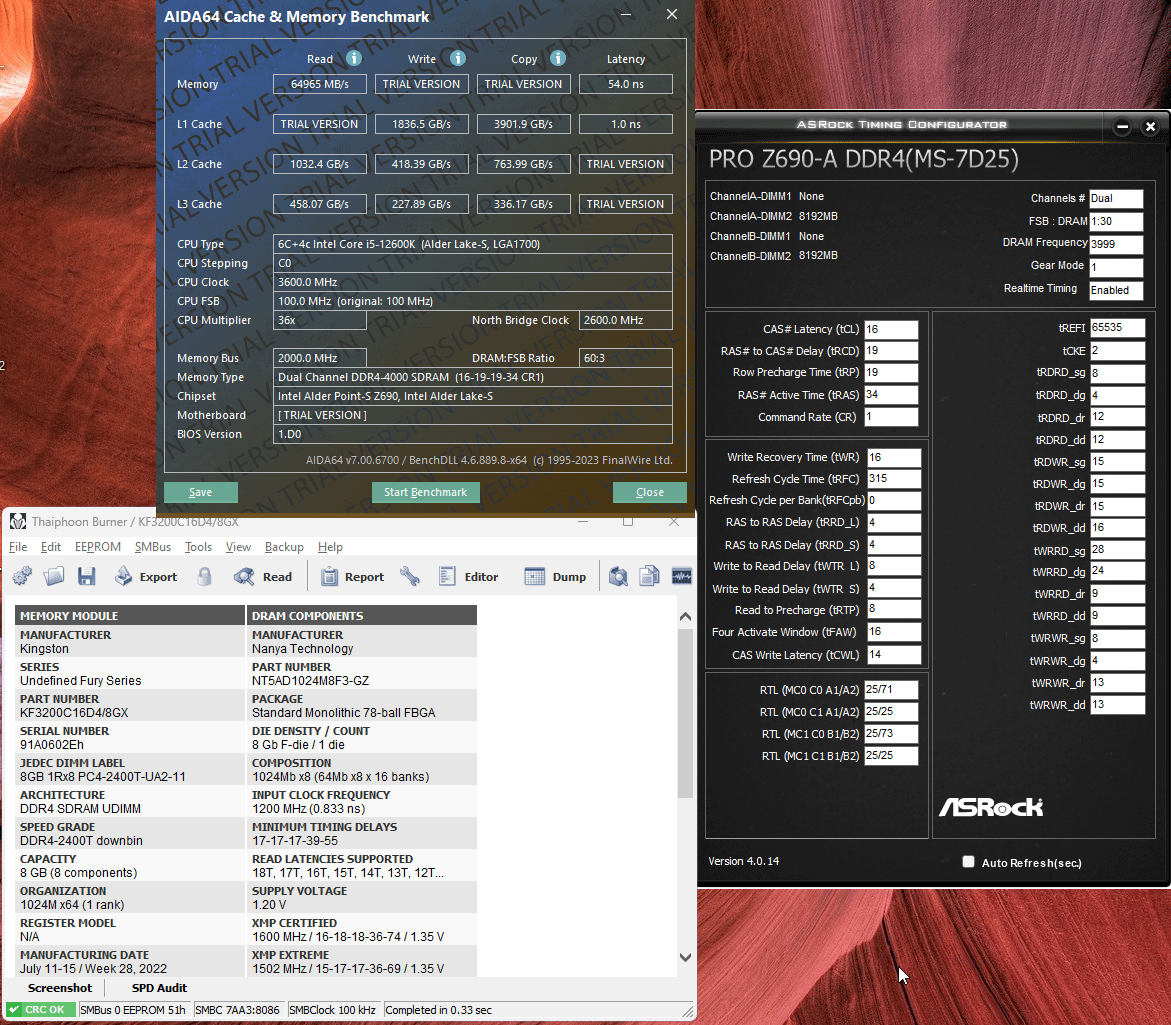Image resolution: width=1171 pixels, height=1025 pixels.
Task: Click the documents copy icon in Thaiphoon toolbar
Action: point(650,576)
